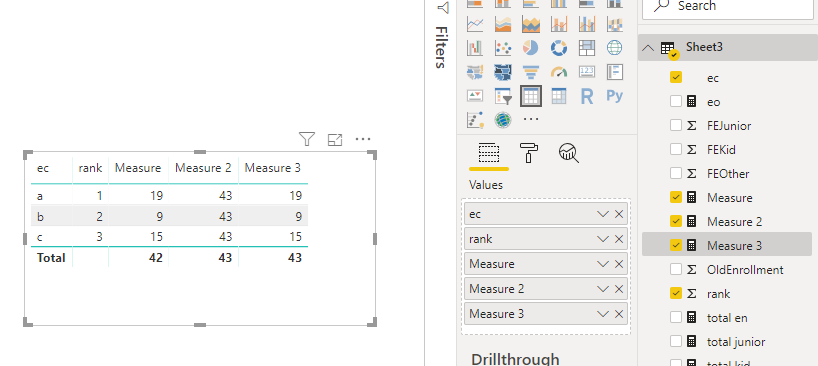Image resolution: width=818 pixels, height=366 pixels.
Task: Select the Scatter chart visualization
Action: 503,48
